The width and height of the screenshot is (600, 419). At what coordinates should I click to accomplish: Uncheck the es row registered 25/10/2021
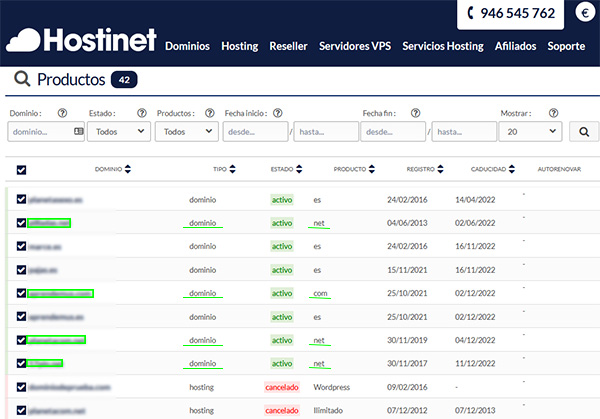pos(21,316)
